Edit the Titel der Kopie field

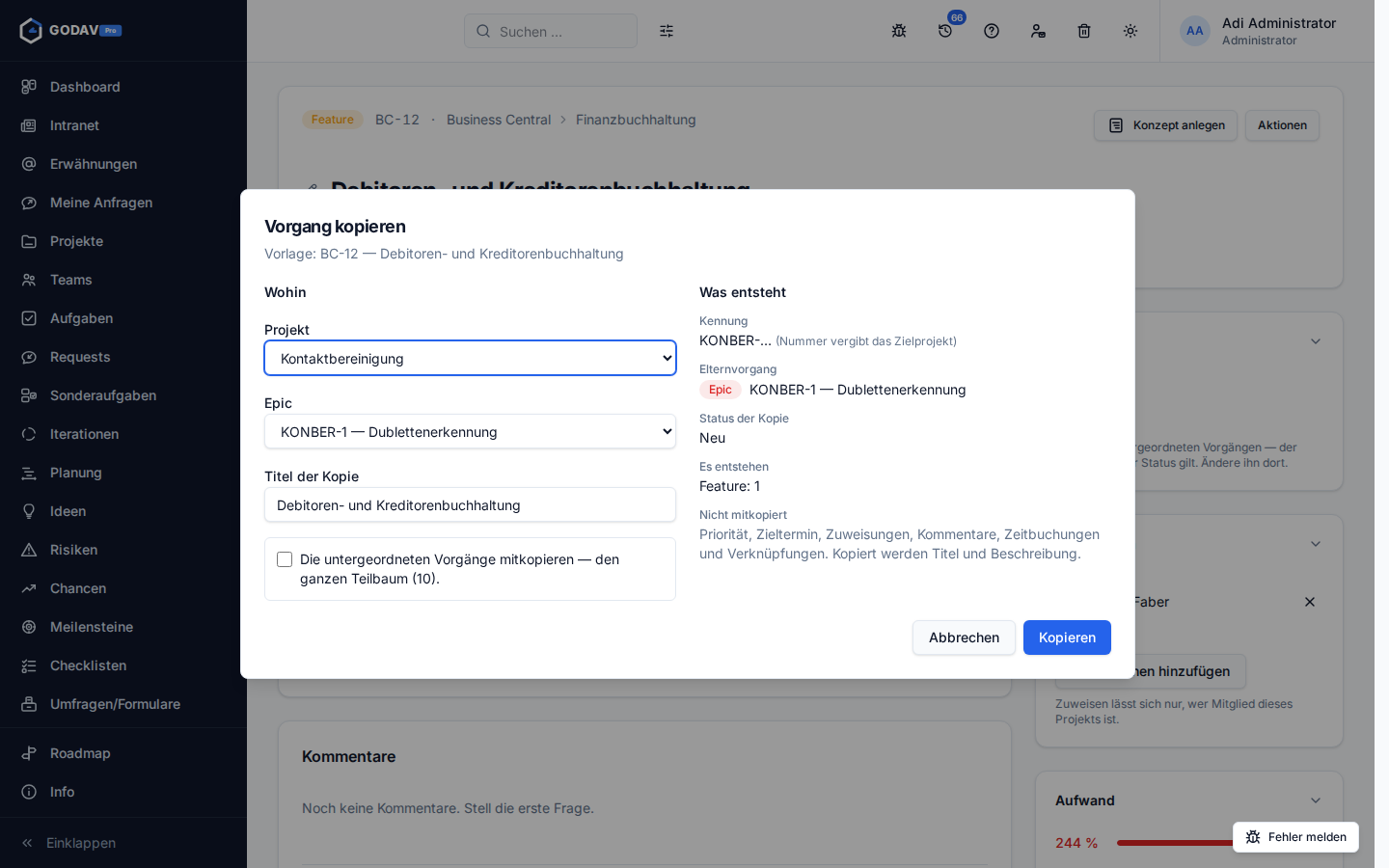470,504
